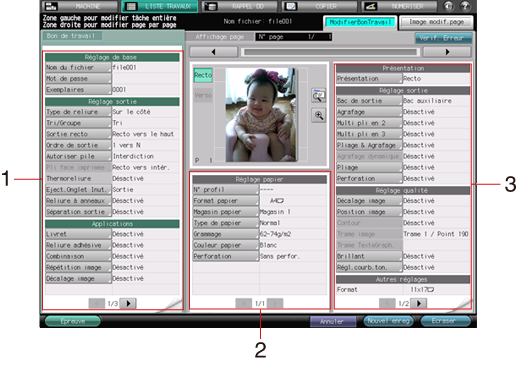The width and height of the screenshot is (517, 368).
Task: Click the Ecraser button
Action: 446,321
